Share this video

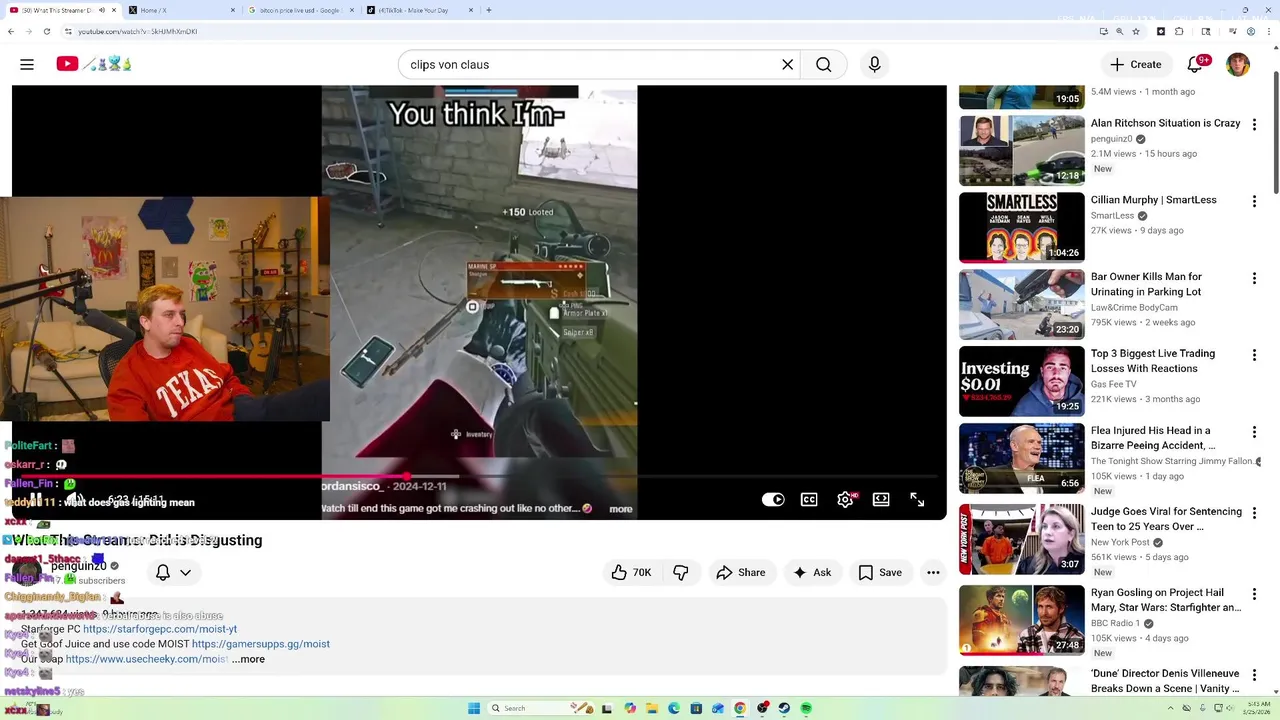point(741,572)
